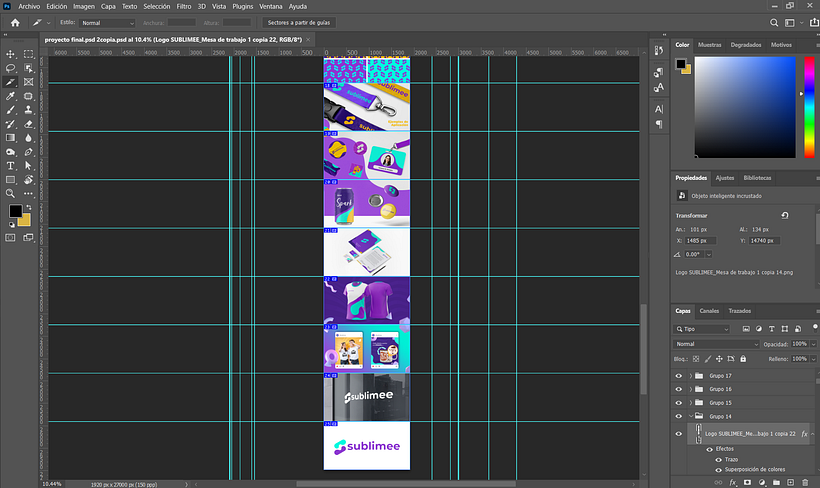
Task: Lock all layer attributes
Action: click(x=743, y=359)
